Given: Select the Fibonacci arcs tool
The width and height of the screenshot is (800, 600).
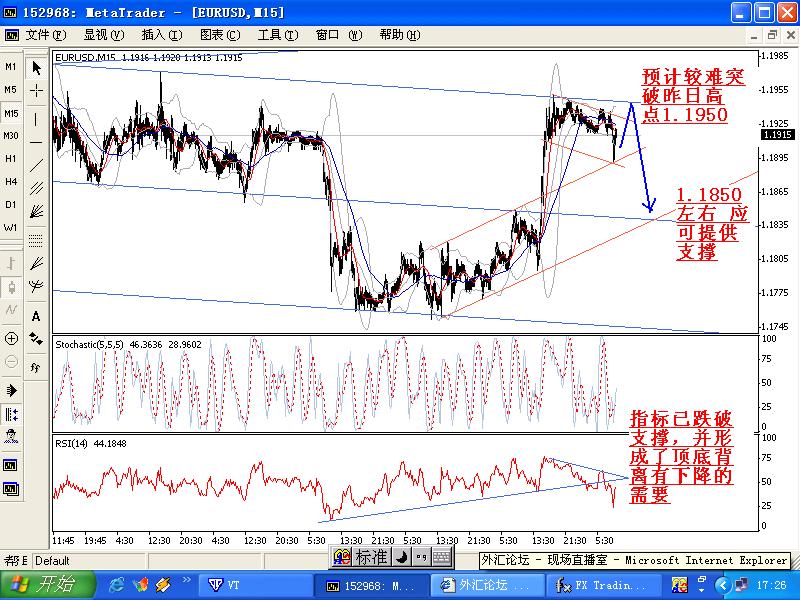Looking at the screenshot, I should tap(36, 286).
